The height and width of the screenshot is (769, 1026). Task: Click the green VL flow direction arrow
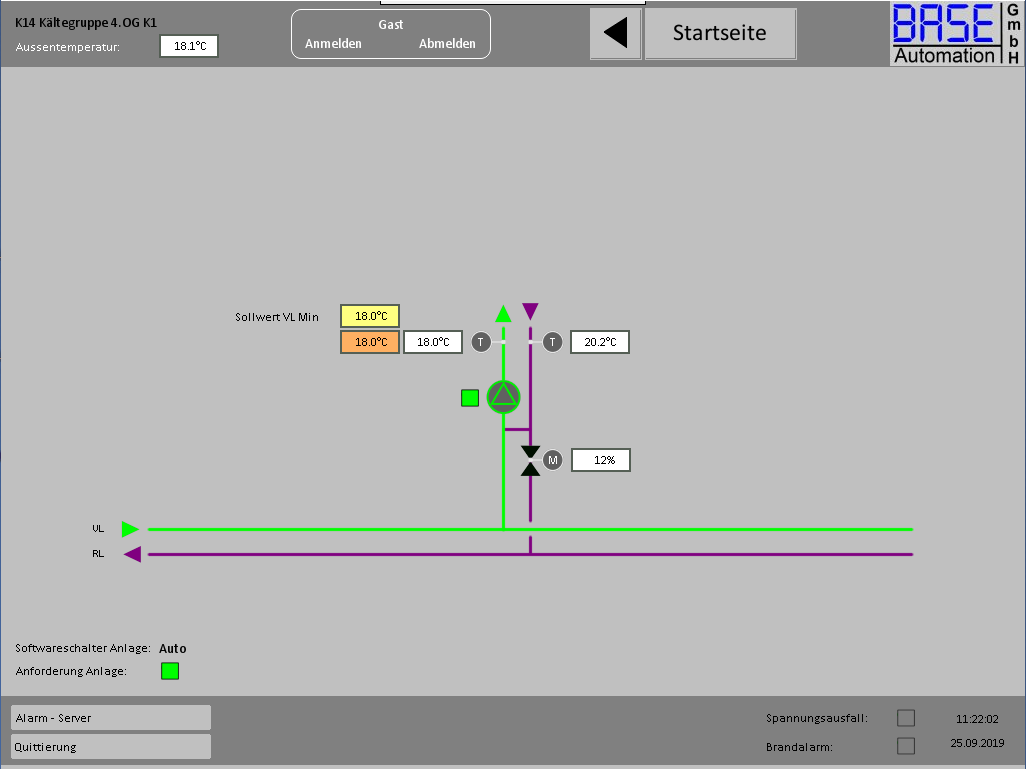coord(130,529)
